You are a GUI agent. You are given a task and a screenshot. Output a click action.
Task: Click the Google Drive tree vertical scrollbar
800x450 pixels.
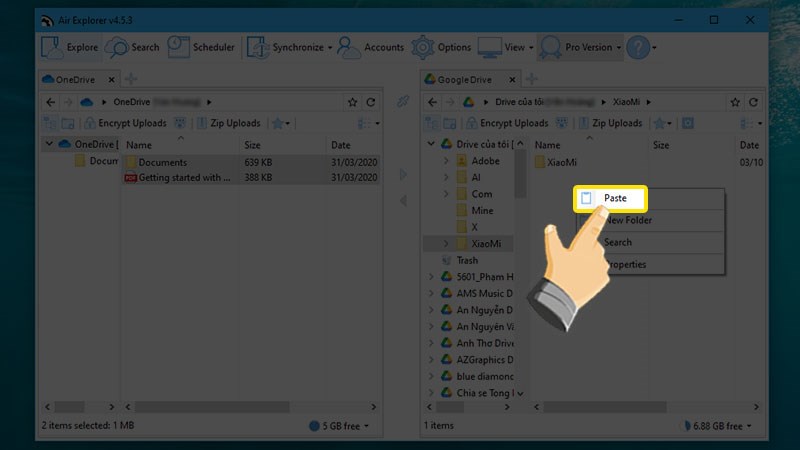520,173
